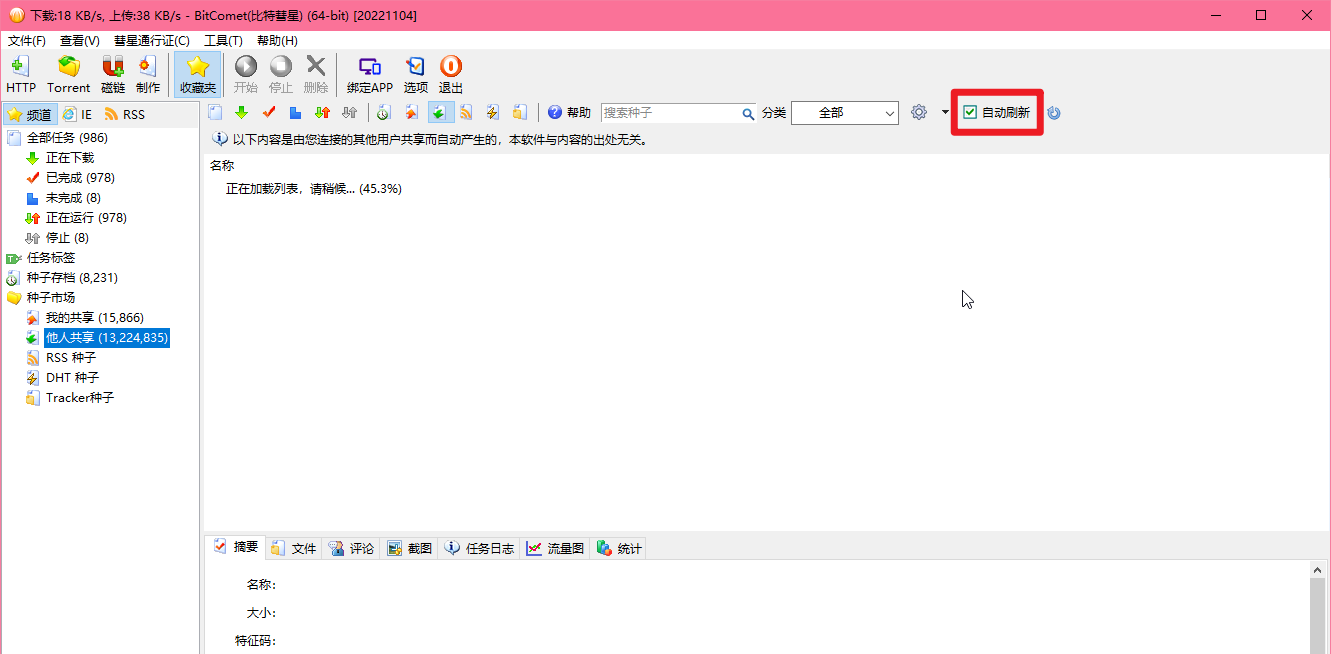Click the gray stopped arrows filter icon
The image size is (1331, 654).
[349, 113]
